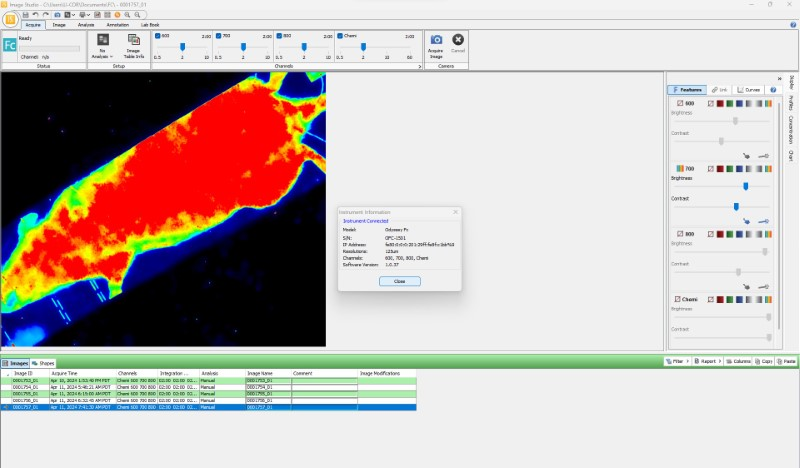Undo with the quick access arrow
The width and height of the screenshot is (800, 468).
(35, 15)
